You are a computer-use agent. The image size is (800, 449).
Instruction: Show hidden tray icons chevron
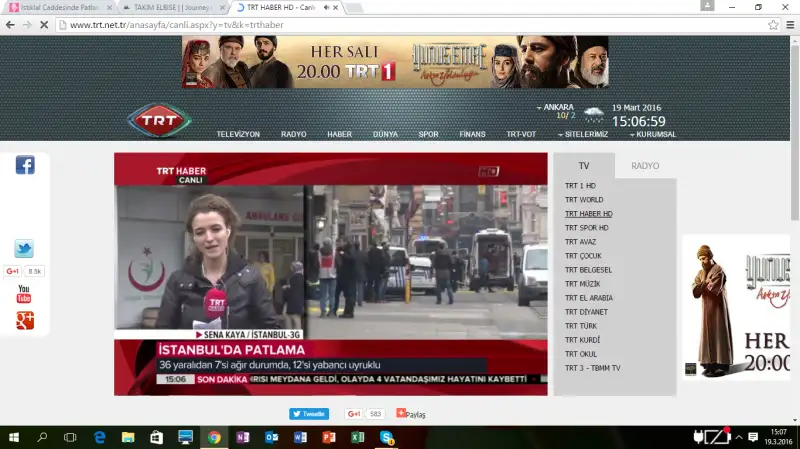tap(738, 437)
